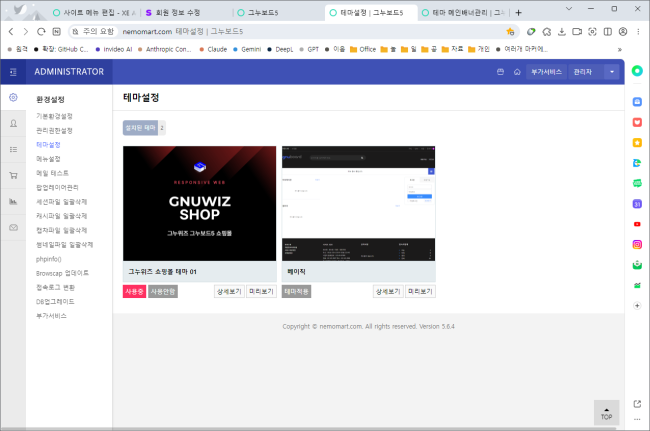650x431 pixels.
Task: Click 관리자 button in header
Action: point(586,72)
